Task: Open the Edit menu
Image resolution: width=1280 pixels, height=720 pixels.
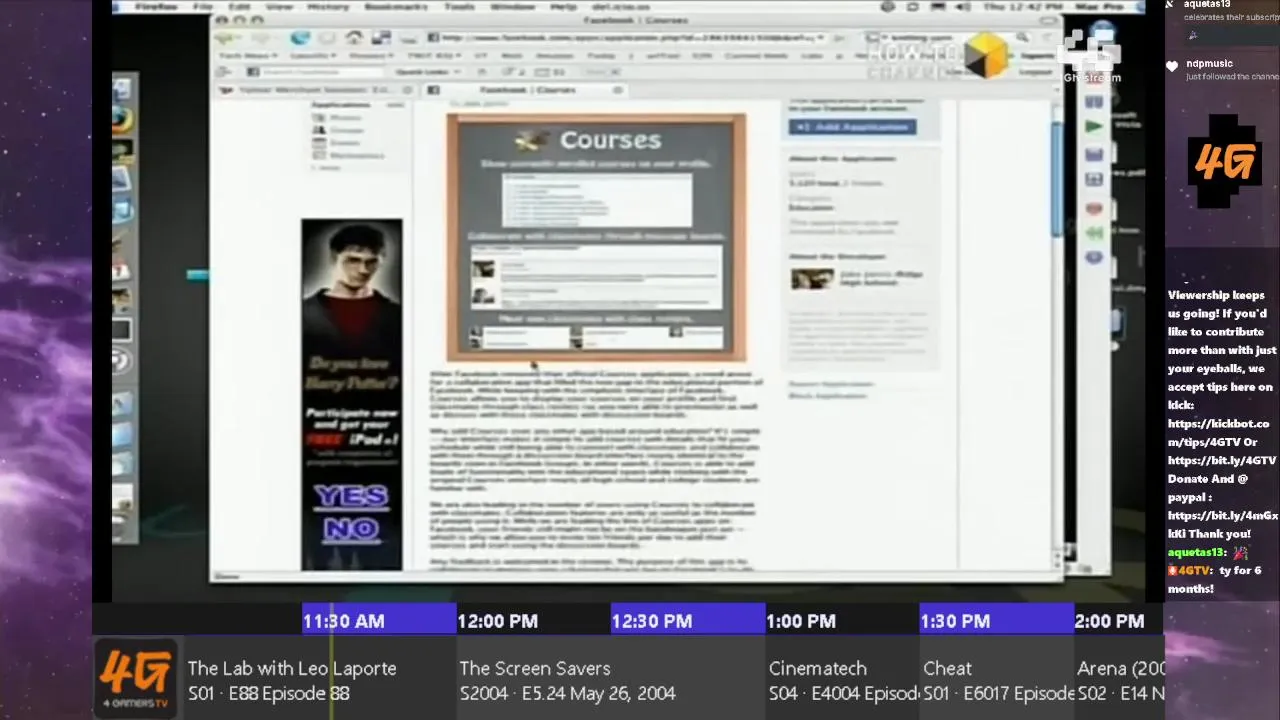Action: pyautogui.click(x=239, y=7)
